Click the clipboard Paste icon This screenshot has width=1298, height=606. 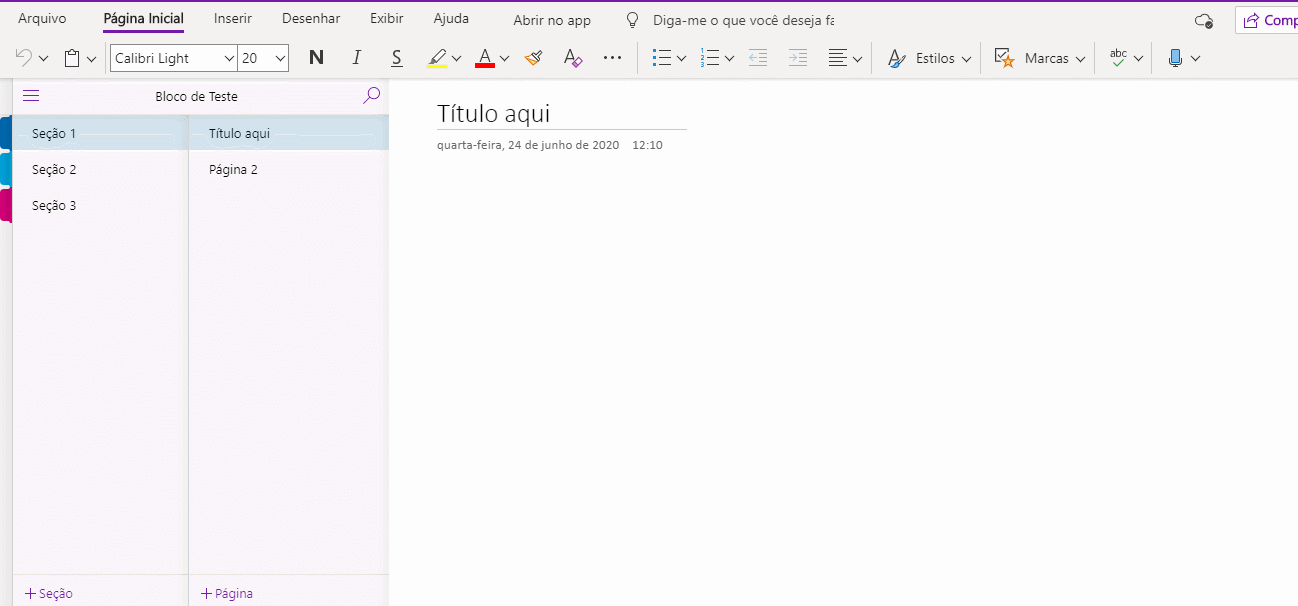[x=72, y=59]
